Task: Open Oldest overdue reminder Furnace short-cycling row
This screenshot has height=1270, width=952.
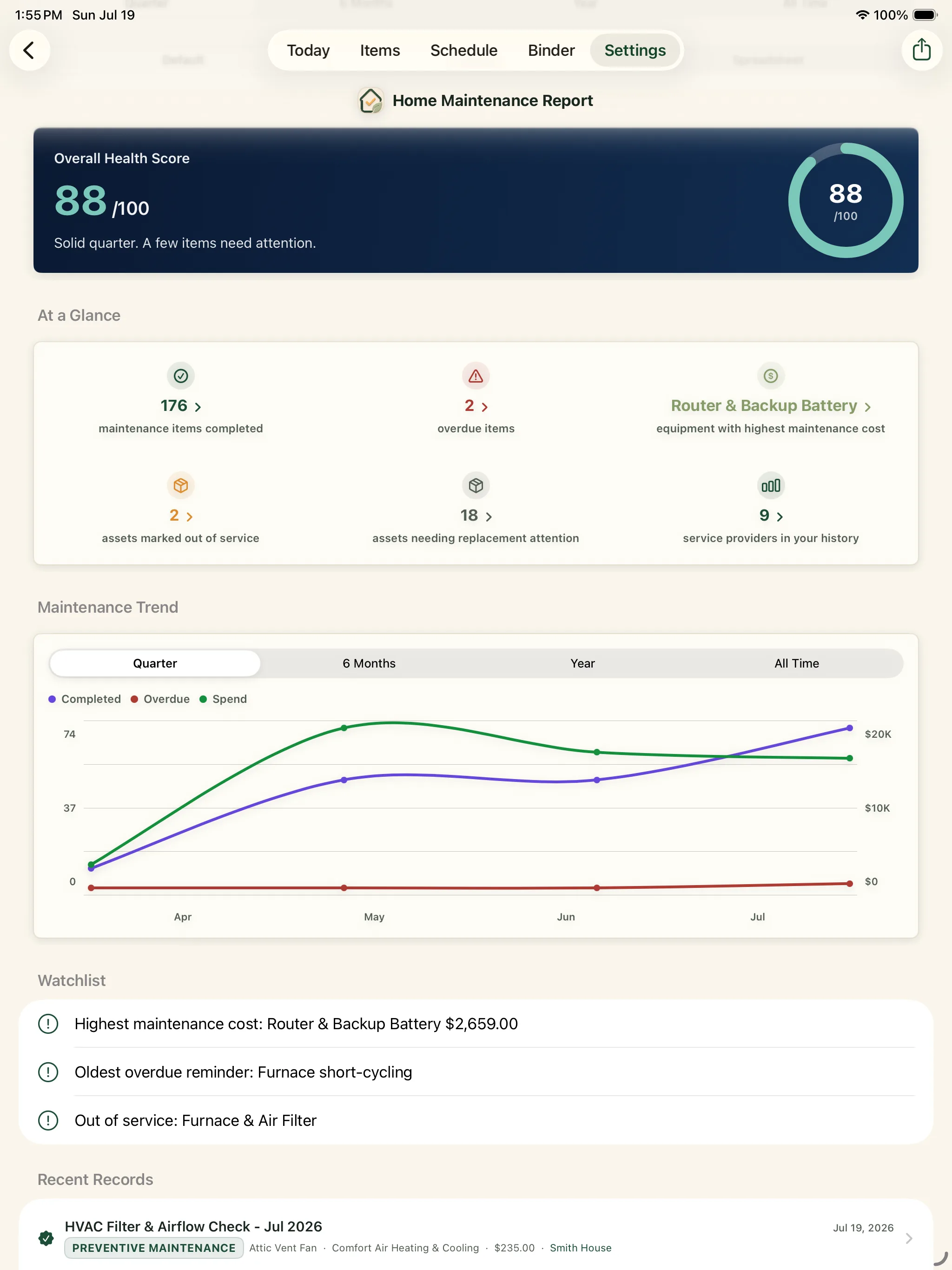Action: (x=476, y=1072)
